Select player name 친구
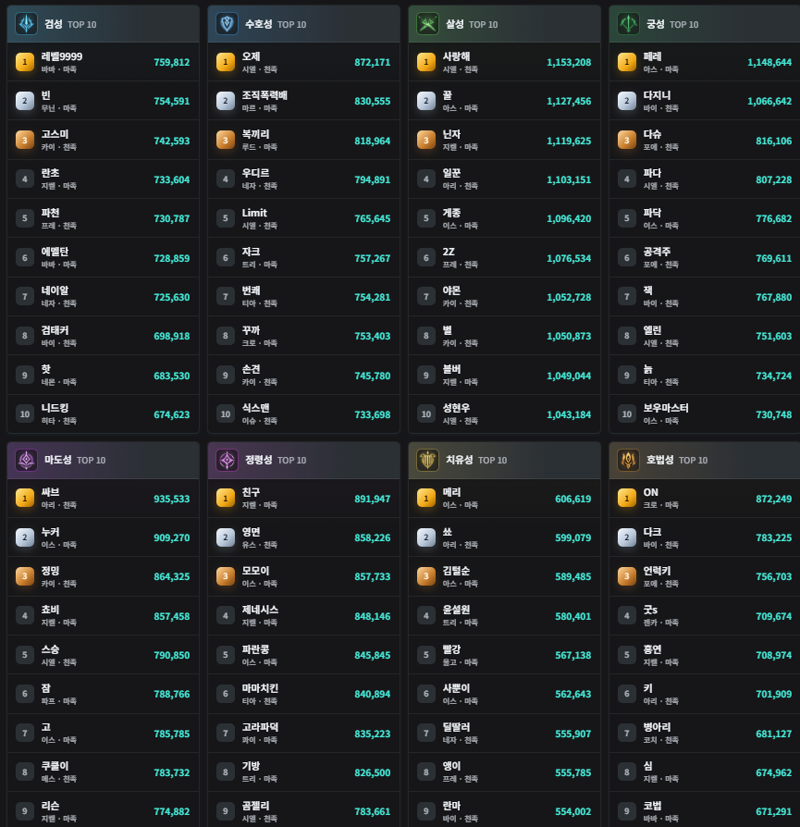 click(x=251, y=492)
